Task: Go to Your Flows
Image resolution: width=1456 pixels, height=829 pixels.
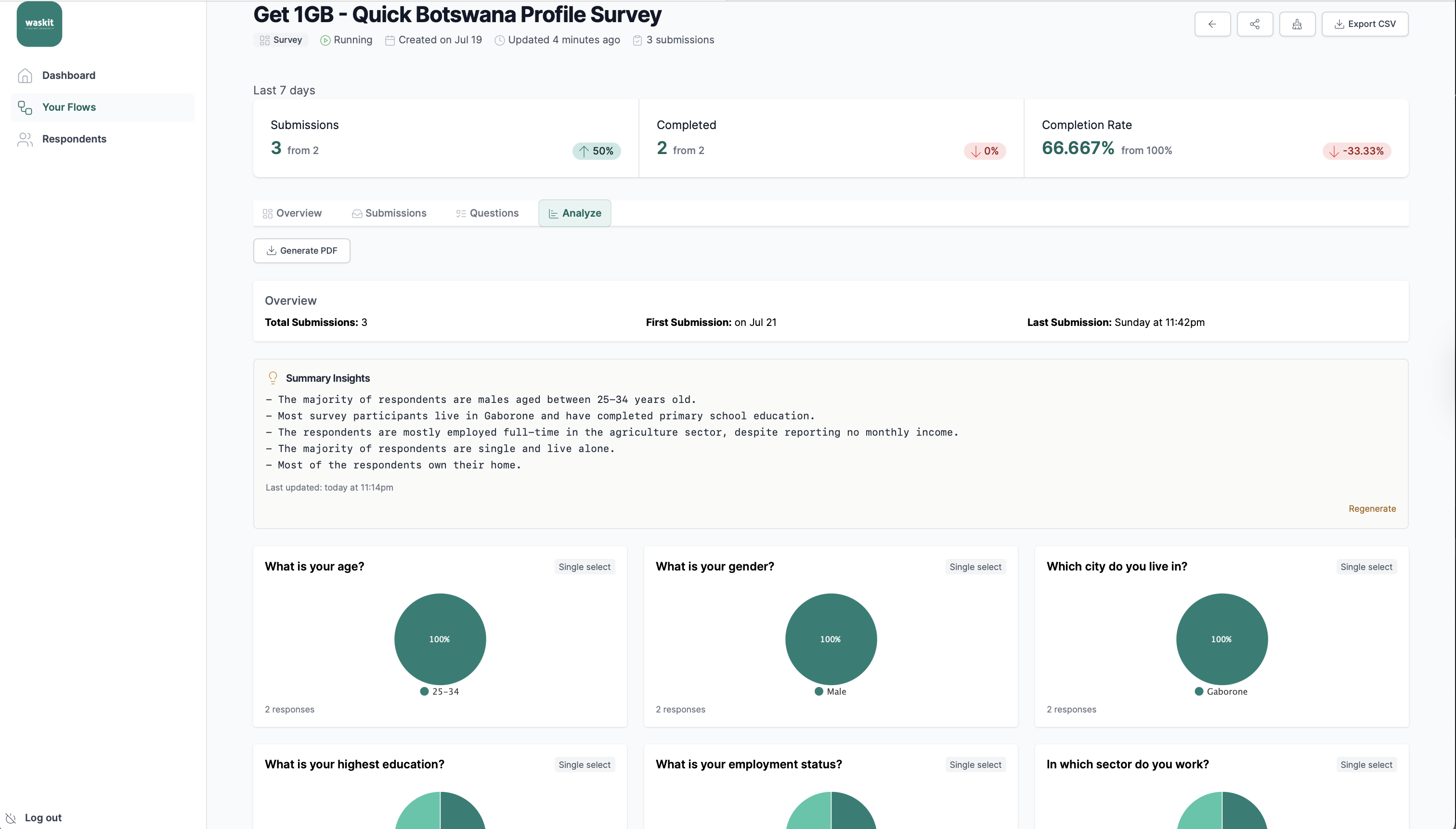Action: [103, 107]
